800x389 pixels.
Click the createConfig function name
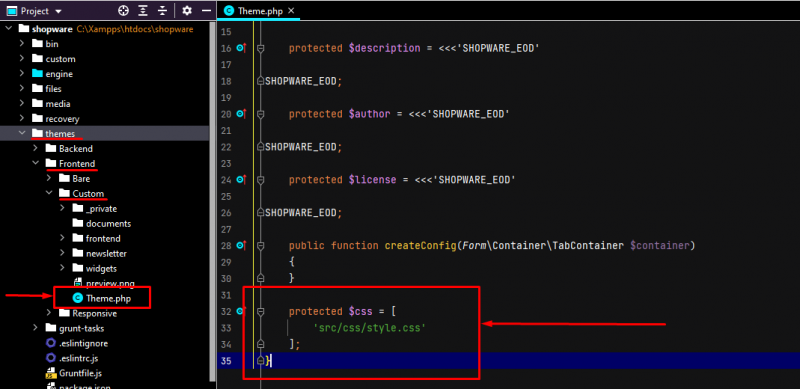(x=420, y=246)
